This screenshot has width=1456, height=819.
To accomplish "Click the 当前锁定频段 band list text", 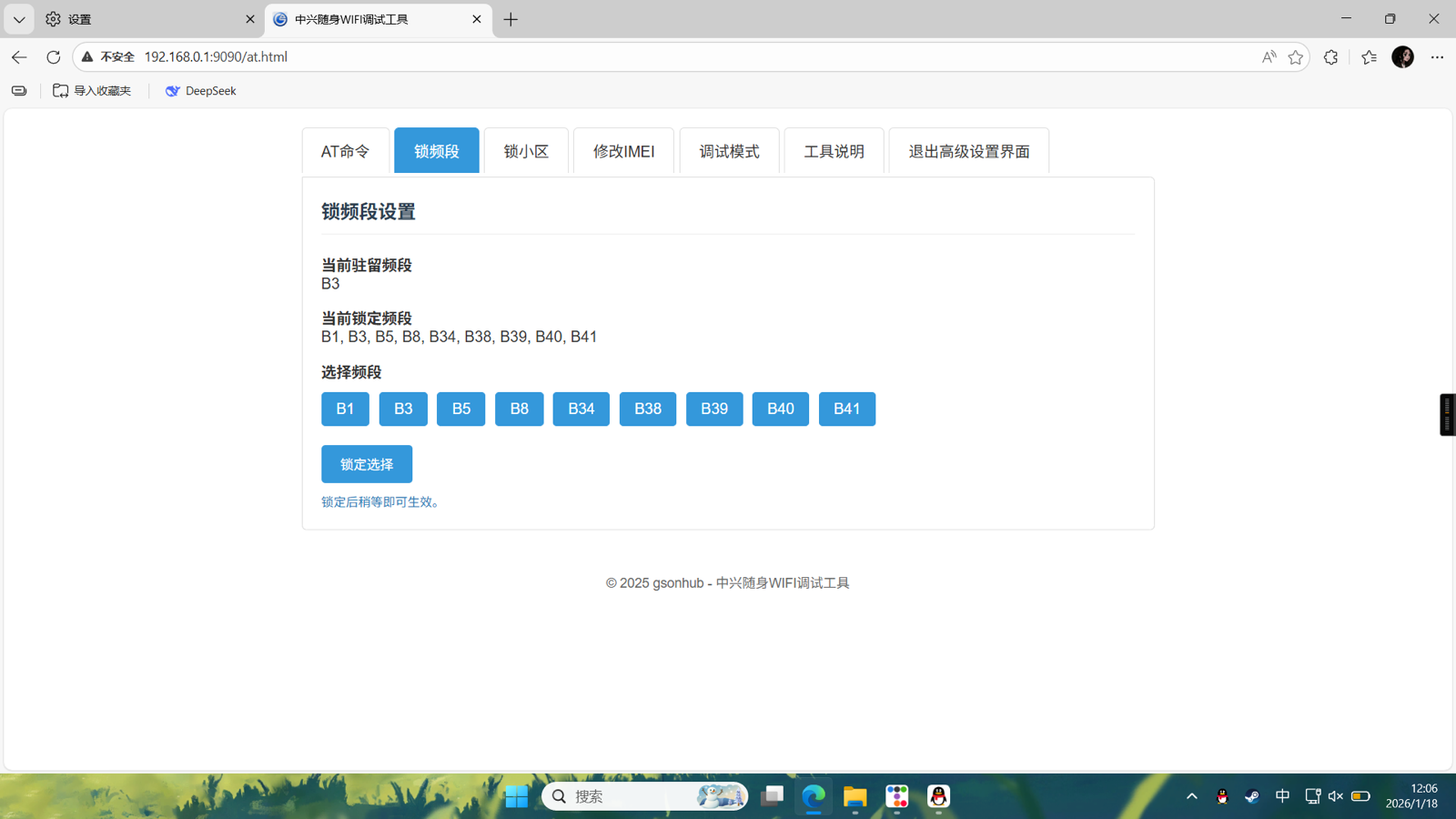I will pyautogui.click(x=459, y=337).
